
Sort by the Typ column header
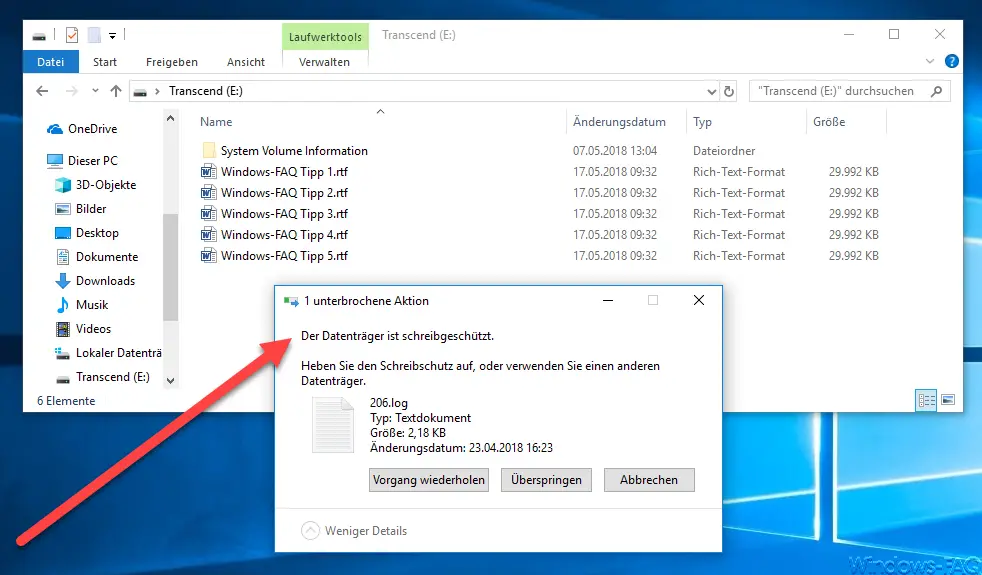click(x=702, y=122)
